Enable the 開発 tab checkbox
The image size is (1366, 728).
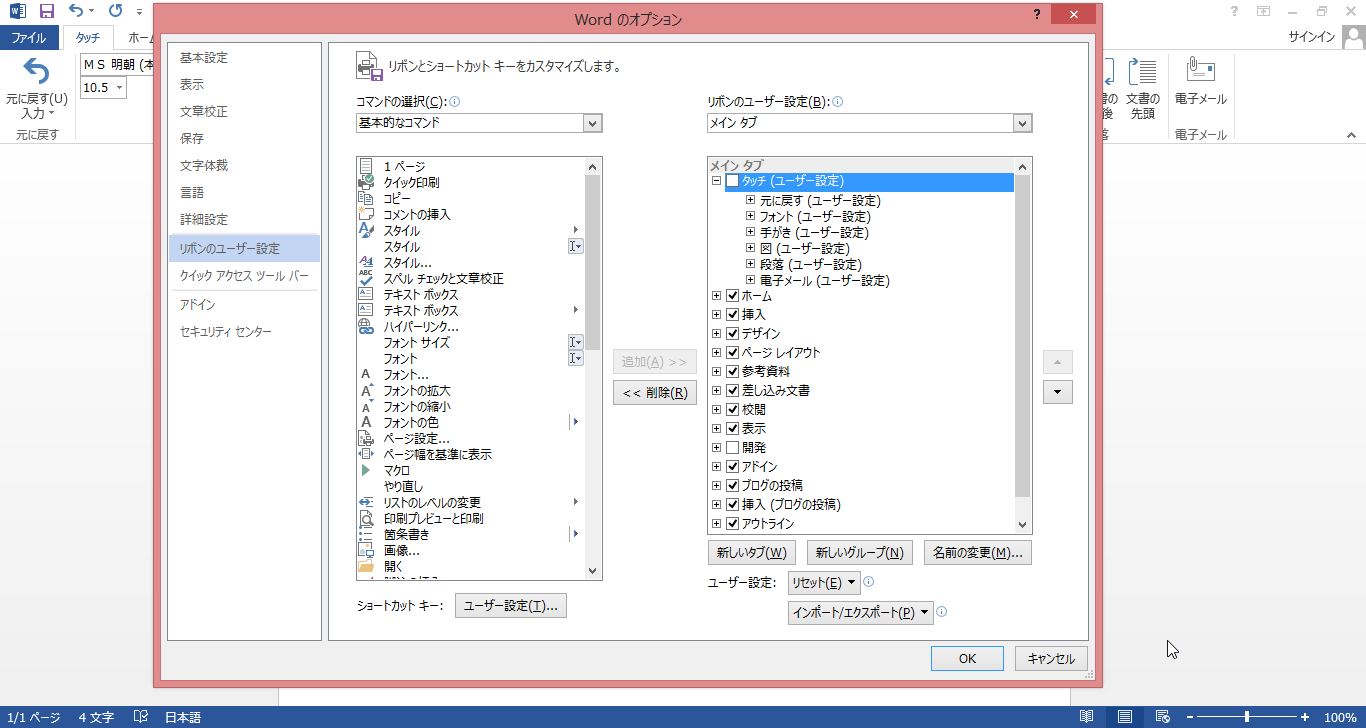(732, 448)
